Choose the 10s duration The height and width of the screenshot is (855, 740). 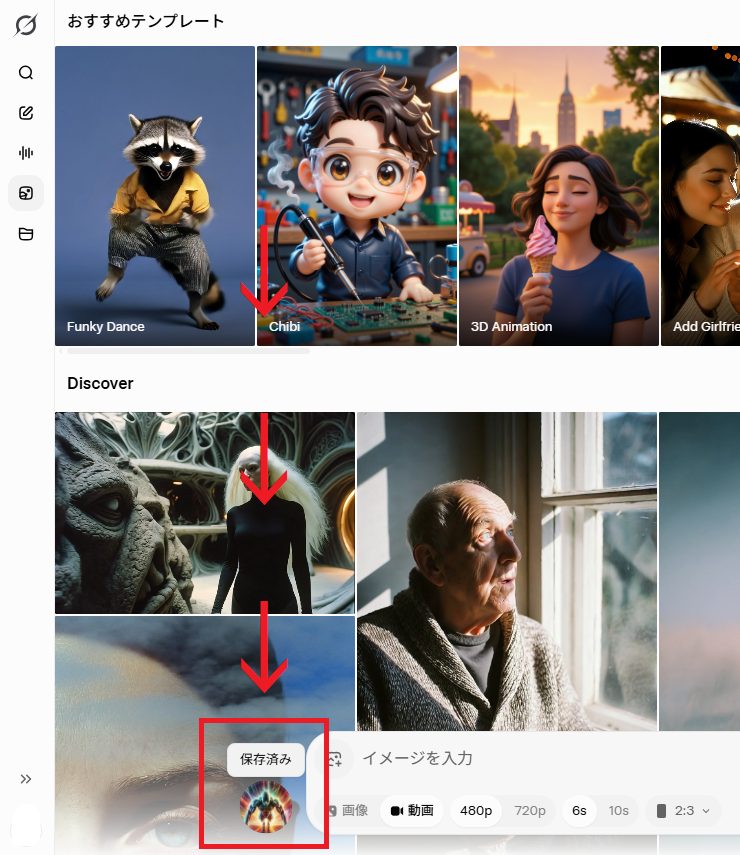(618, 811)
